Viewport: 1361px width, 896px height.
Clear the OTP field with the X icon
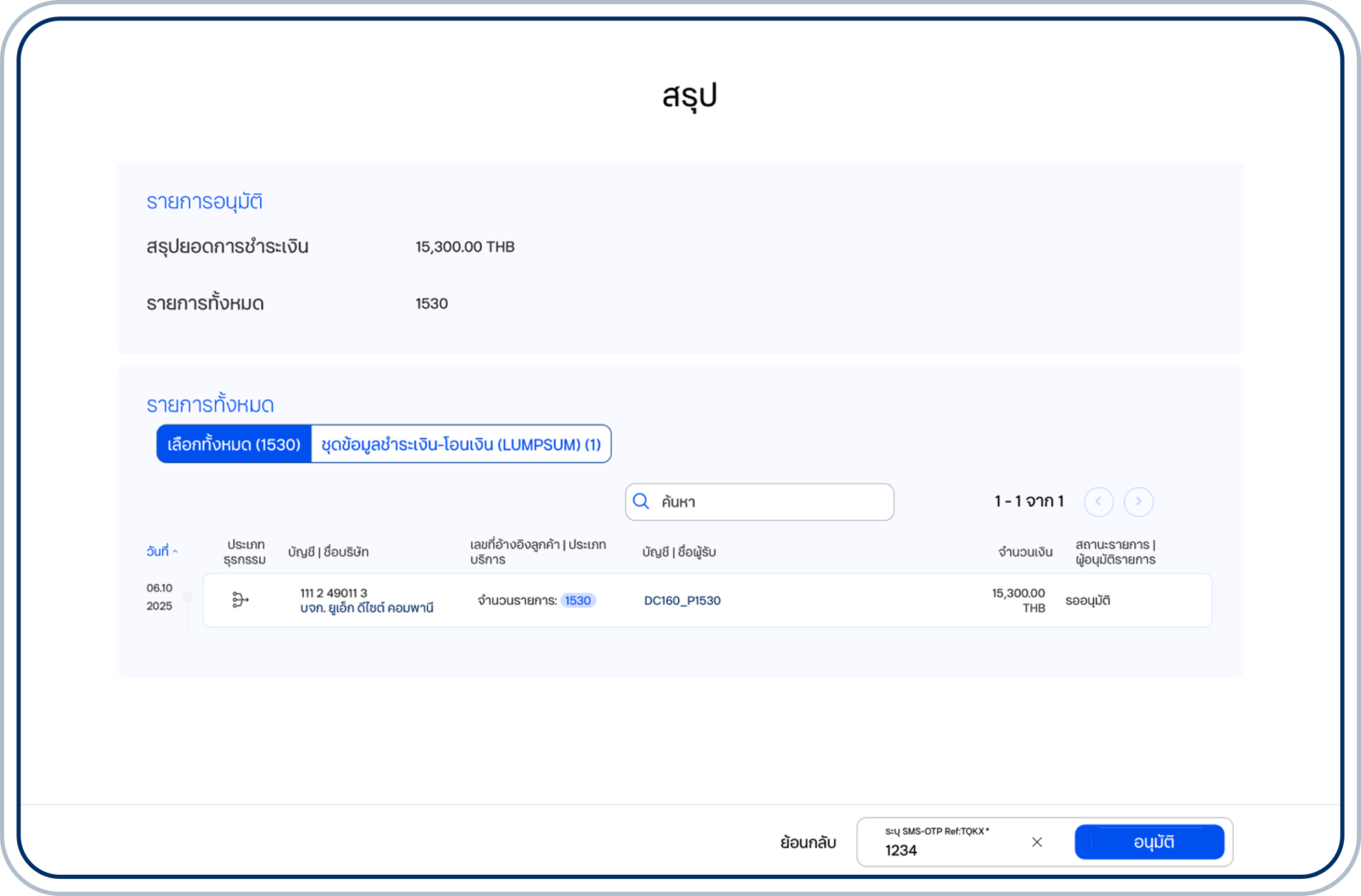1037,841
